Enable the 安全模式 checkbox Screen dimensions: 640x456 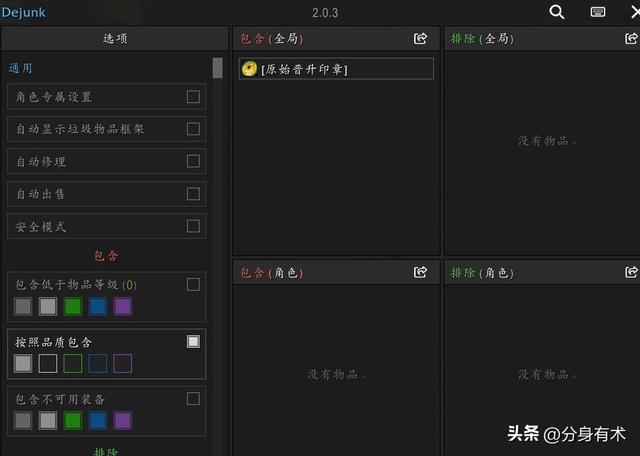(193, 226)
